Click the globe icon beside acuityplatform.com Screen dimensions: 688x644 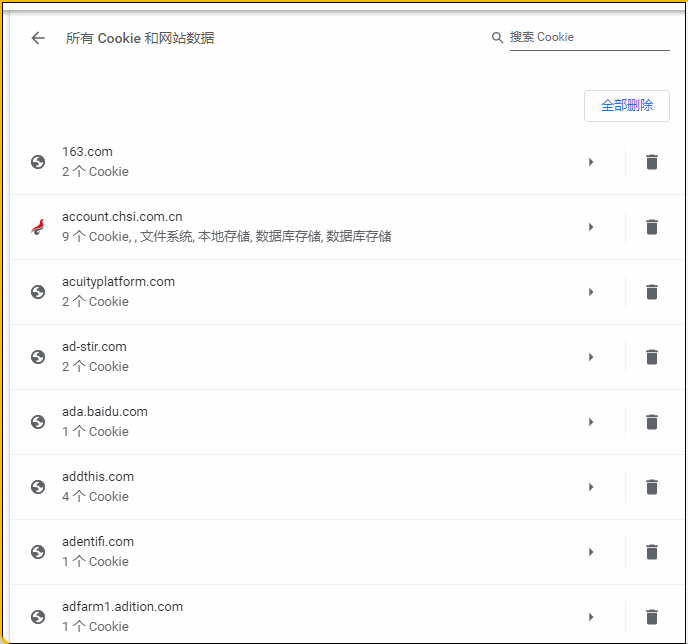[x=38, y=292]
